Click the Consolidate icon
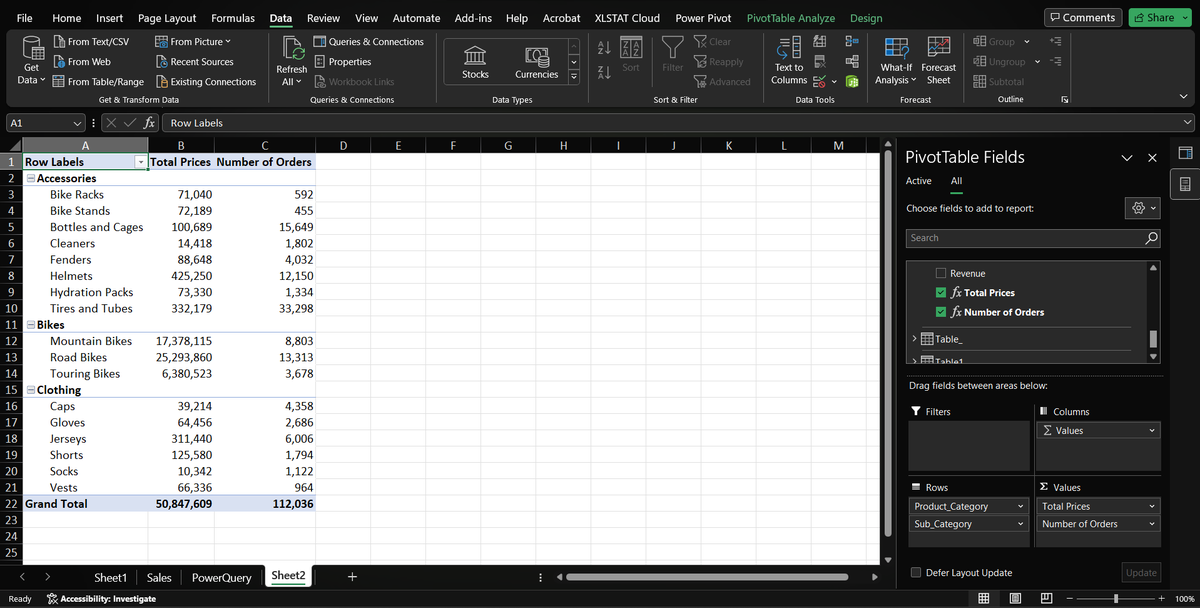 point(853,41)
